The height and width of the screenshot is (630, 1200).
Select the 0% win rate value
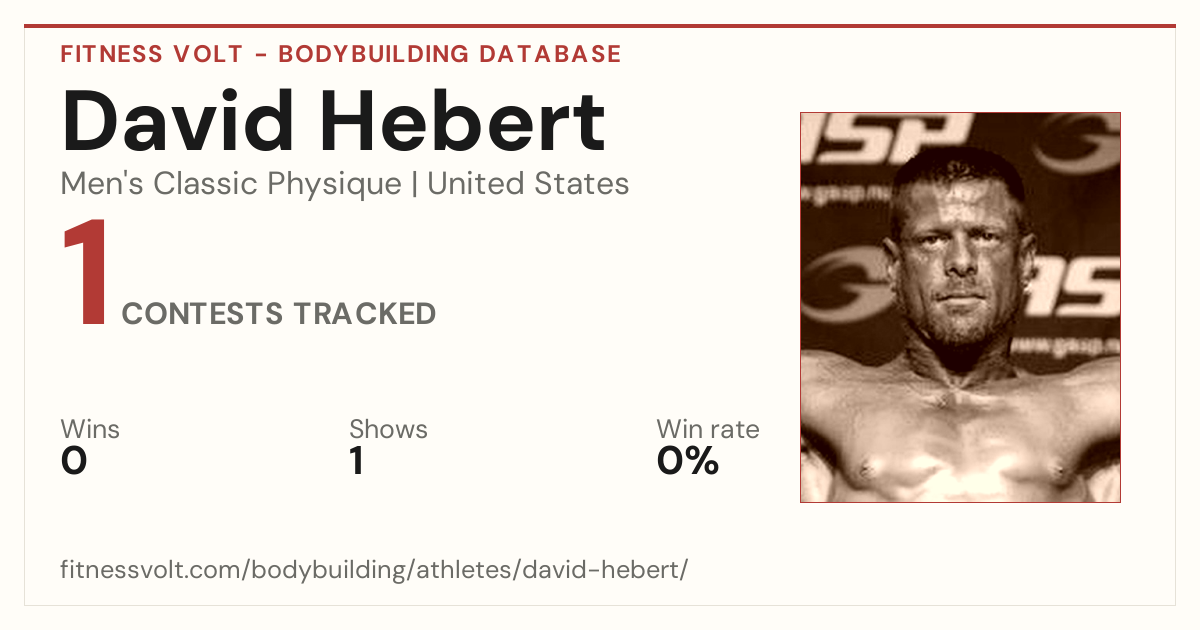pos(688,461)
